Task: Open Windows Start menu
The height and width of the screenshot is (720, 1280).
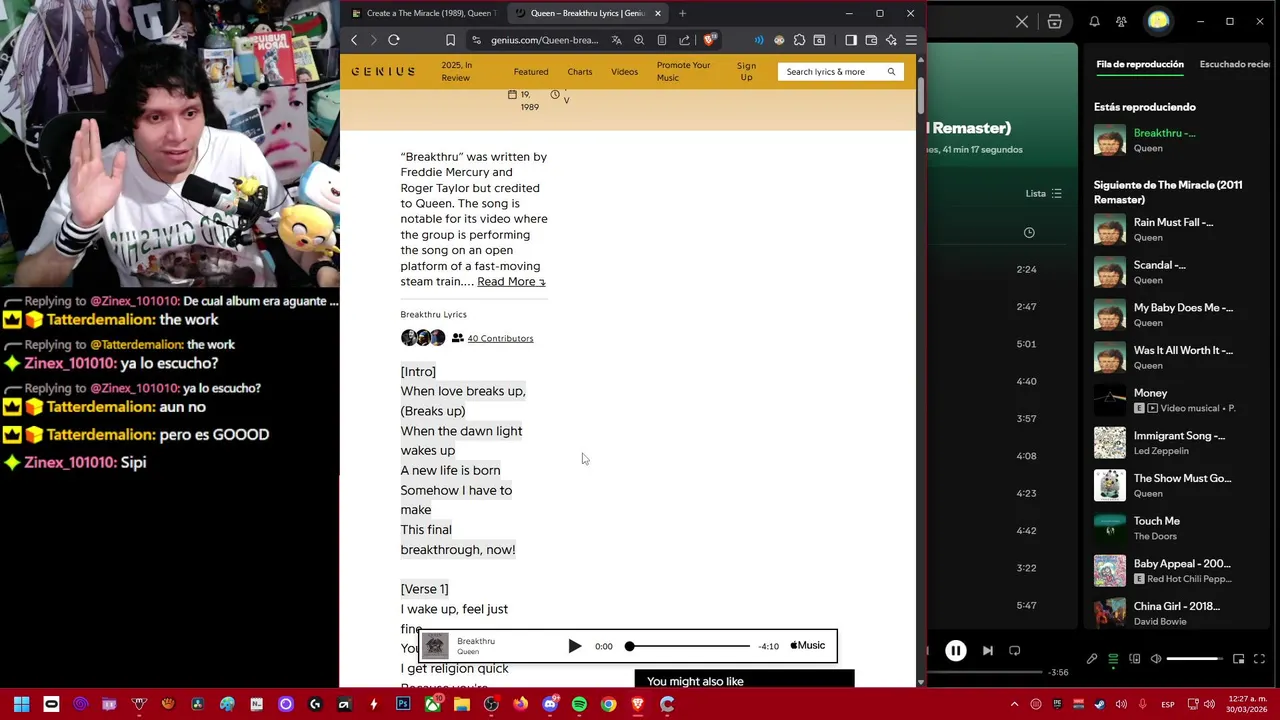Action: [x=21, y=705]
